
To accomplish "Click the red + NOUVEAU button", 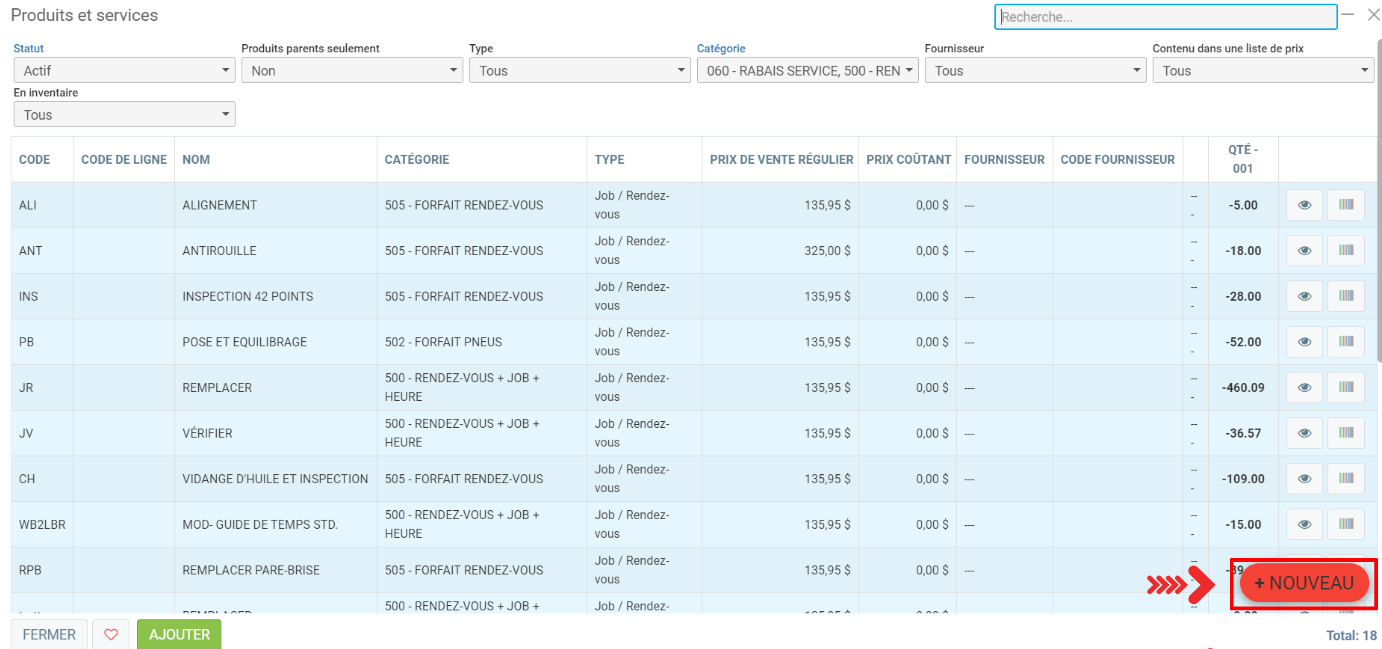I will coord(1303,583).
